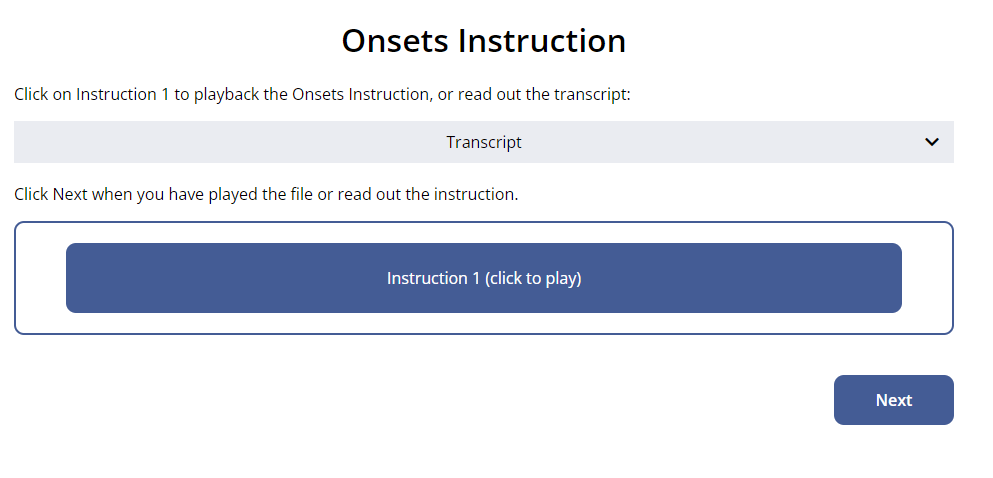
Task: Start playback of the Onsets Instruction
Action: click(x=484, y=278)
